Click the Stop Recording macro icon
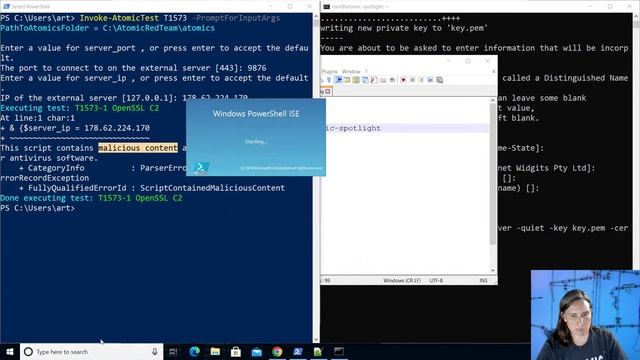The image size is (640, 360). pos(412,80)
